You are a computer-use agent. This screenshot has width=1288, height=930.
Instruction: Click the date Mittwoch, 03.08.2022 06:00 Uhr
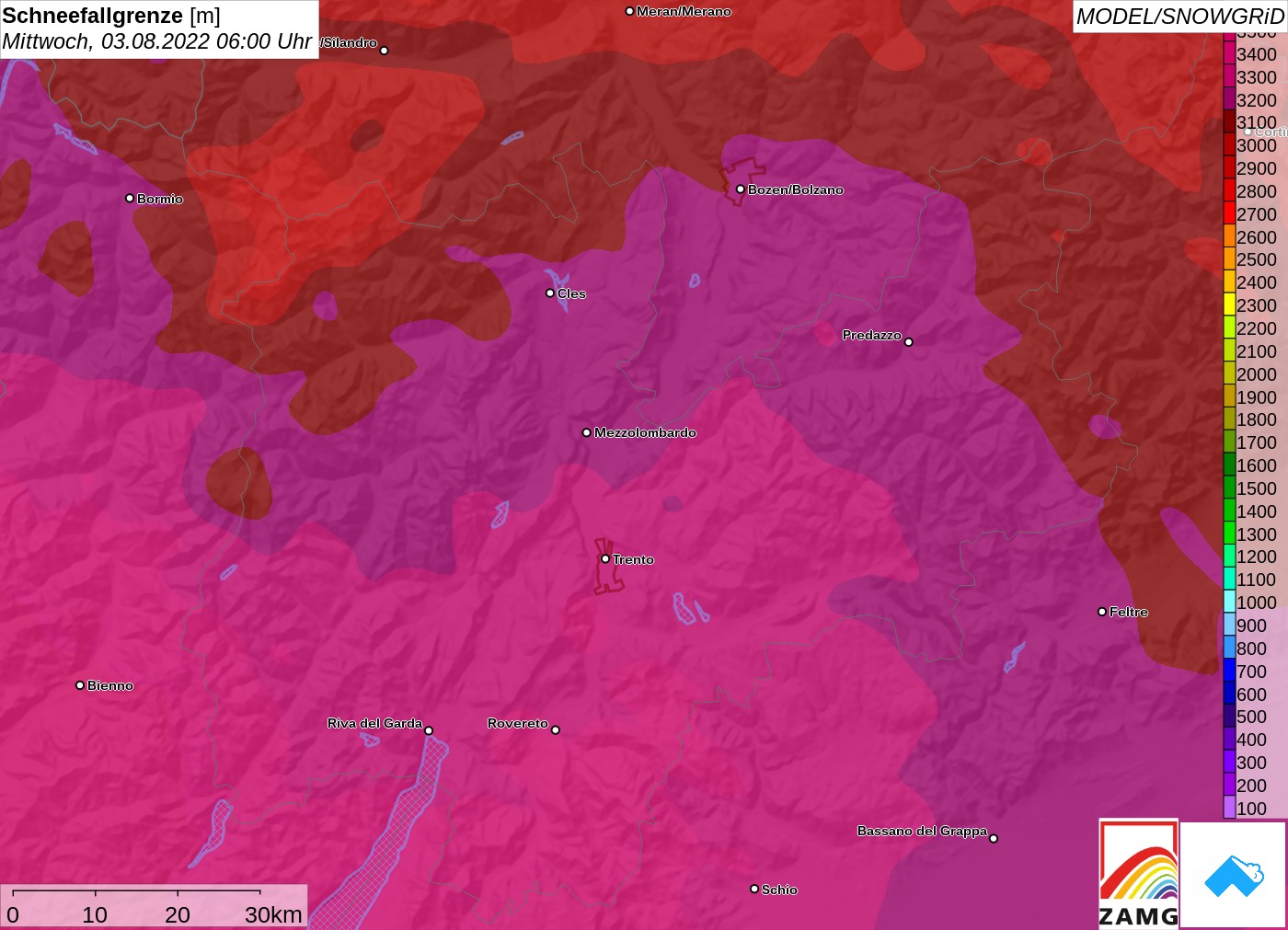tap(157, 41)
